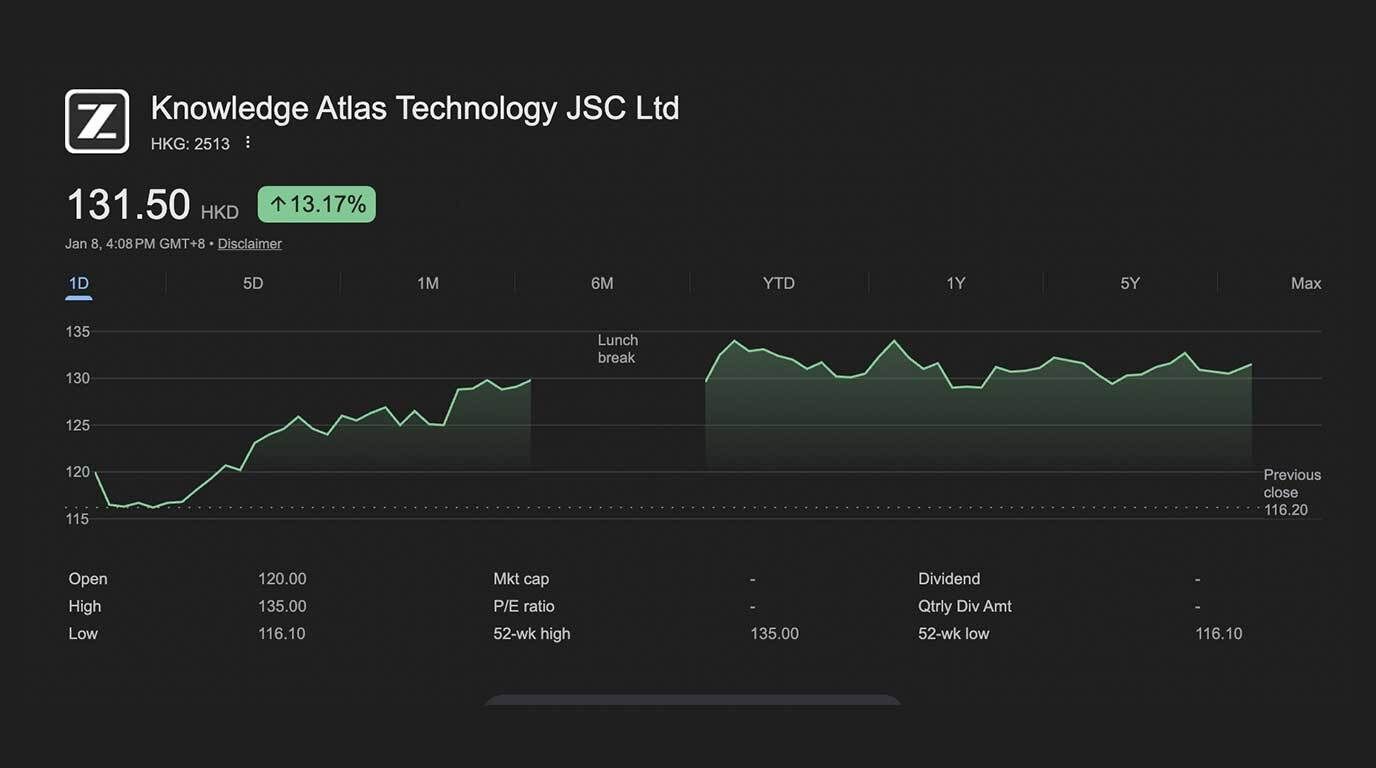
Task: Select the 1D range tab
Action: (x=79, y=284)
